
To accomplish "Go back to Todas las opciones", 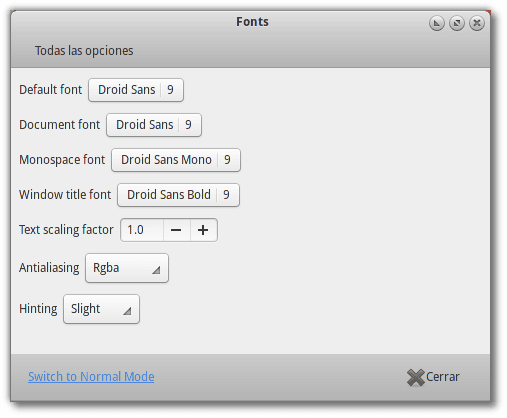I will 84,51.
